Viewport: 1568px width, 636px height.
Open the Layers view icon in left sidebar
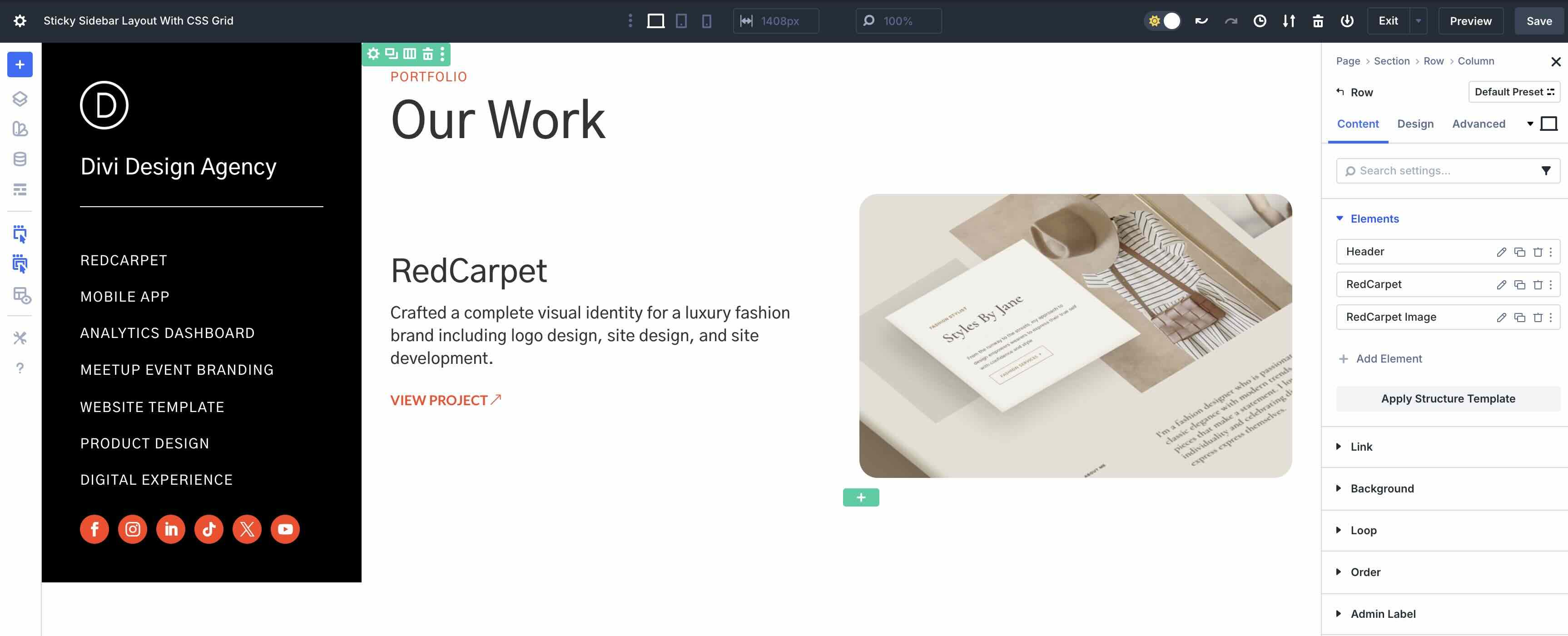[x=20, y=99]
